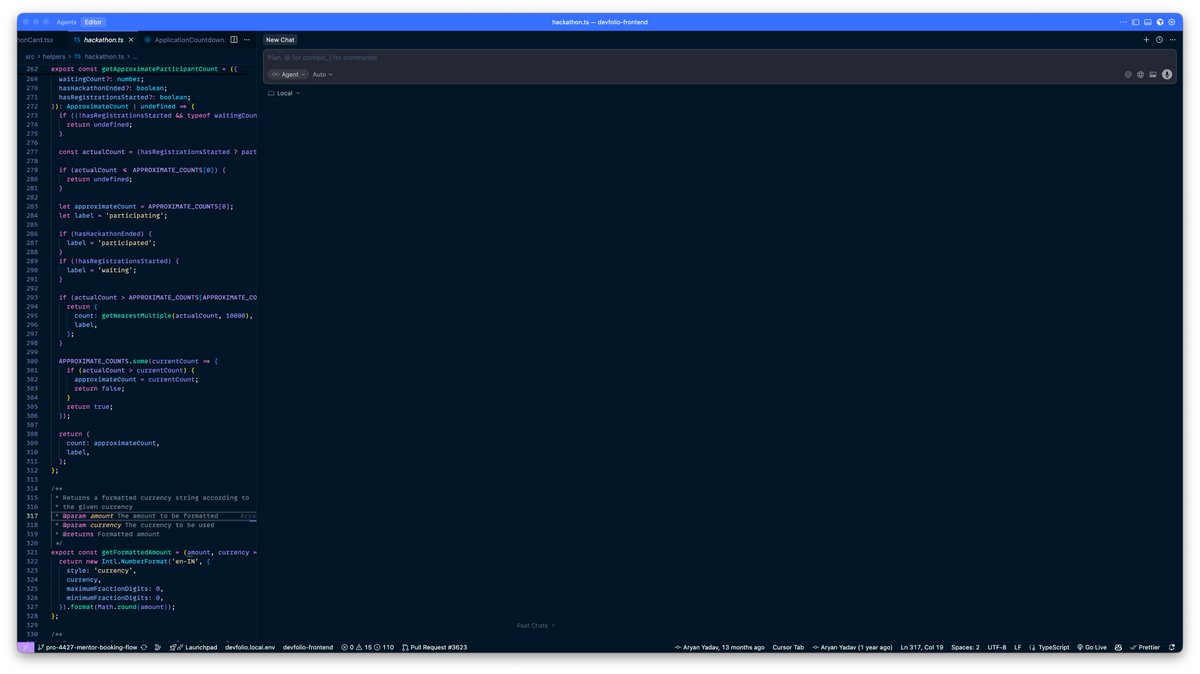
Task: Click hackathon.ts in the breadcrumb
Action: tap(104, 57)
